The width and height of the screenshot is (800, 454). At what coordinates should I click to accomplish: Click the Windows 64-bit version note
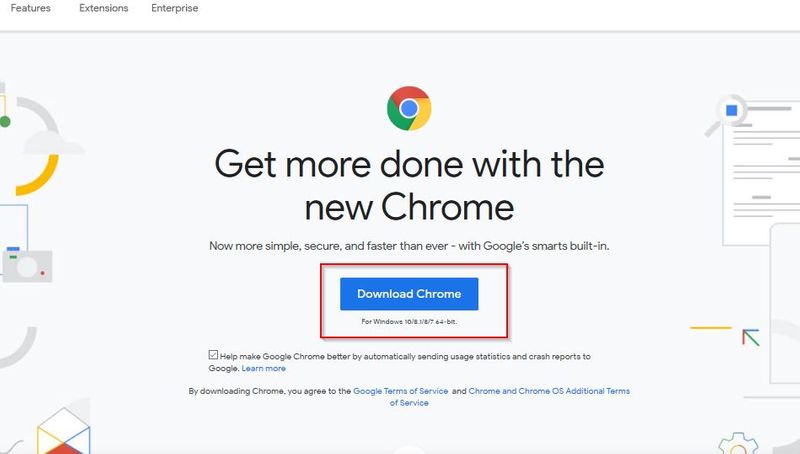409,322
